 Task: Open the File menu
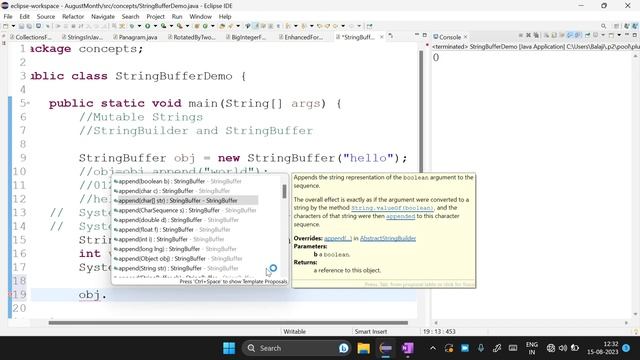(8, 16)
